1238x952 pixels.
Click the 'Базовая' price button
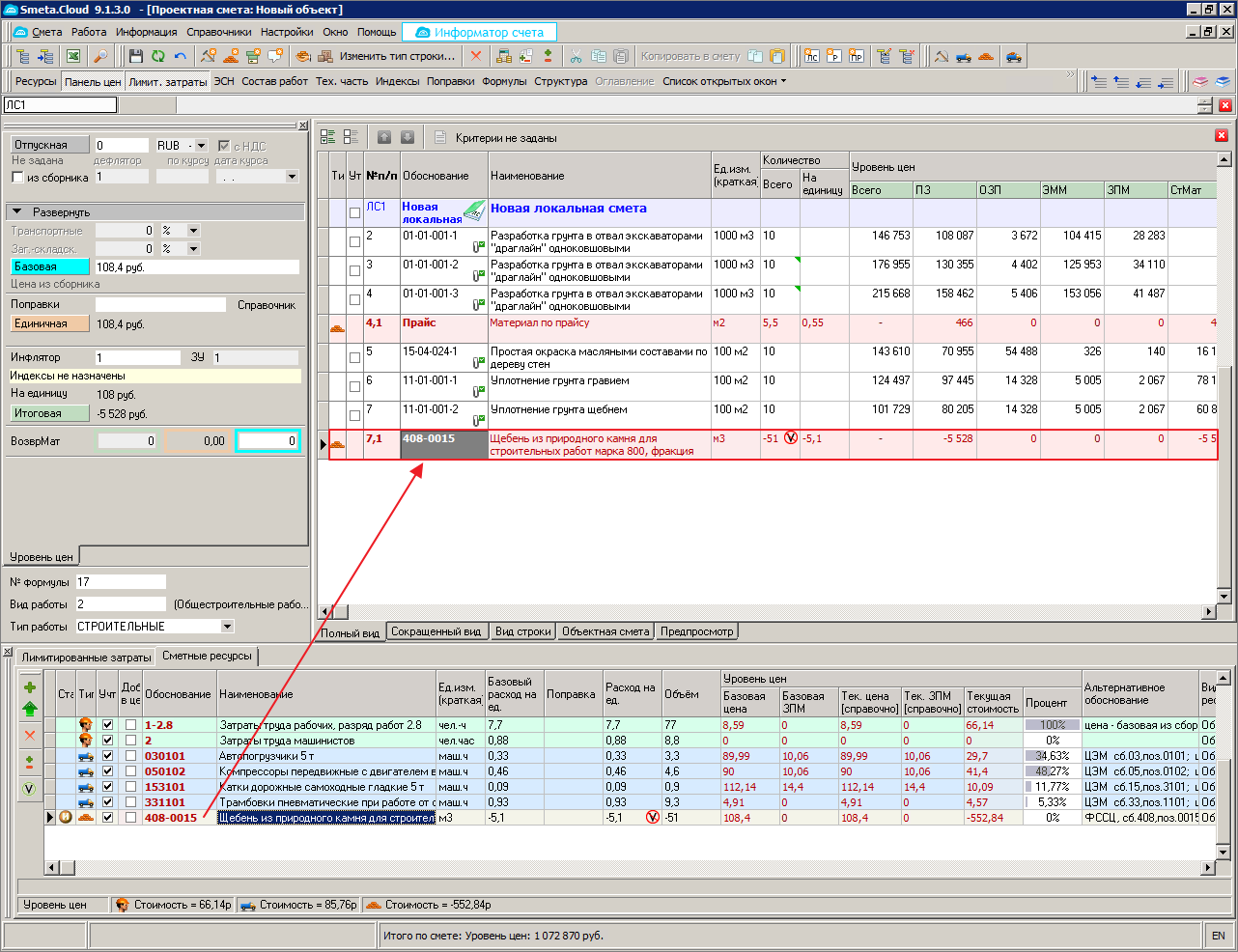point(49,266)
